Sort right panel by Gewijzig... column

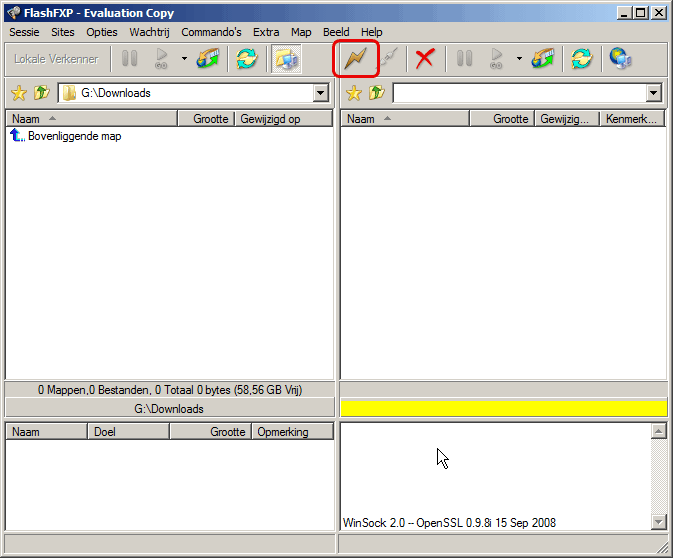click(x=567, y=118)
